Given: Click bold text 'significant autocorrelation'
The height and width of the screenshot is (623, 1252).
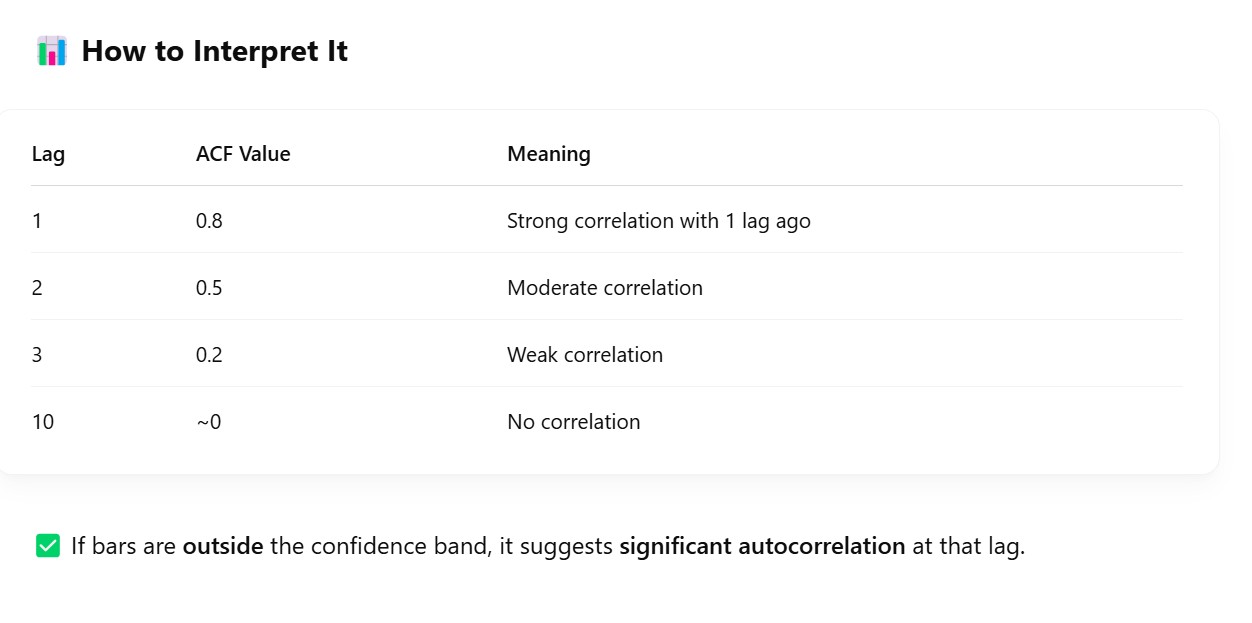Looking at the screenshot, I should (762, 546).
